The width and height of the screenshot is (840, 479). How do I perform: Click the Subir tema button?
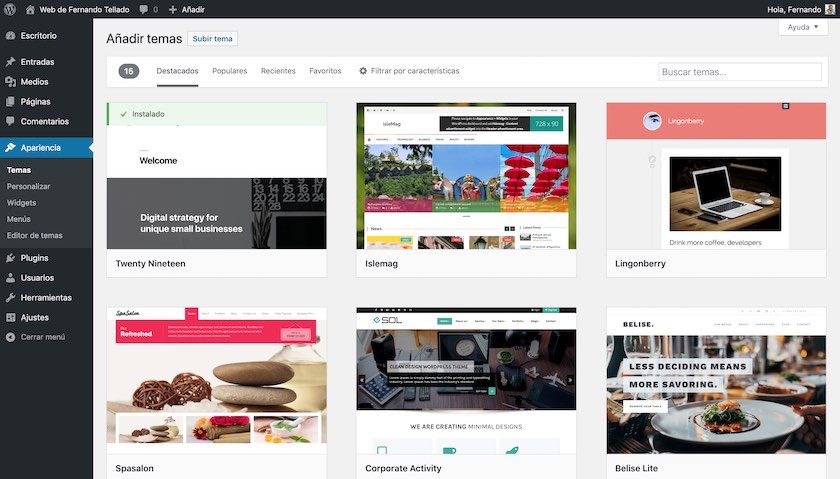click(x=212, y=39)
